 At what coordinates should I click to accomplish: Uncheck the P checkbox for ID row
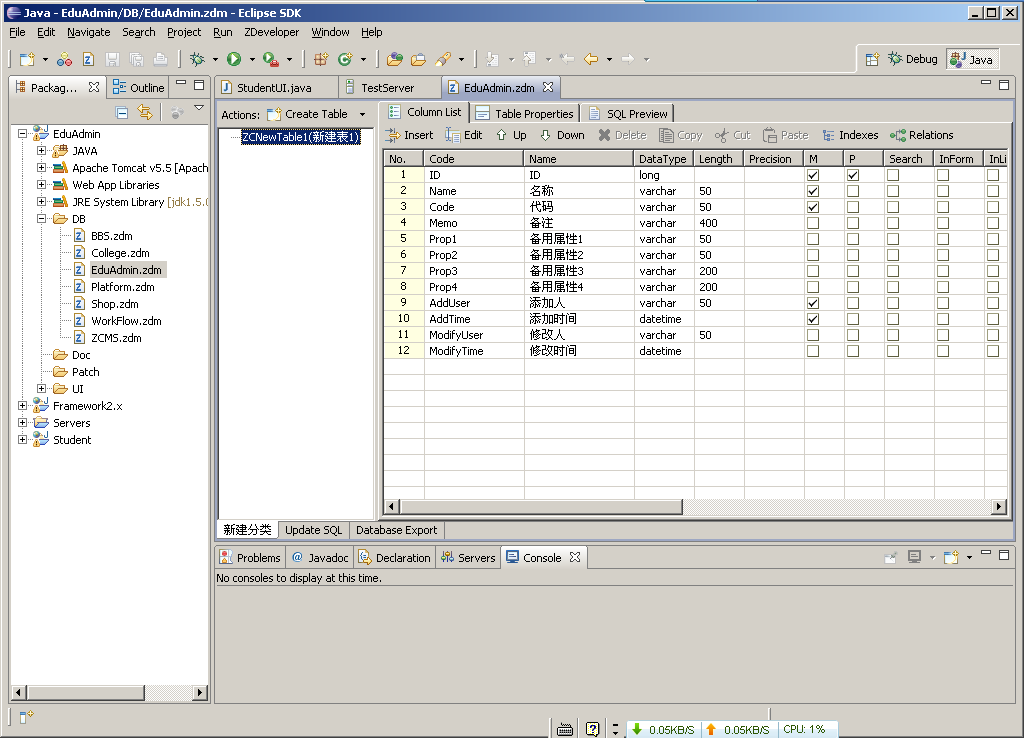pos(853,175)
